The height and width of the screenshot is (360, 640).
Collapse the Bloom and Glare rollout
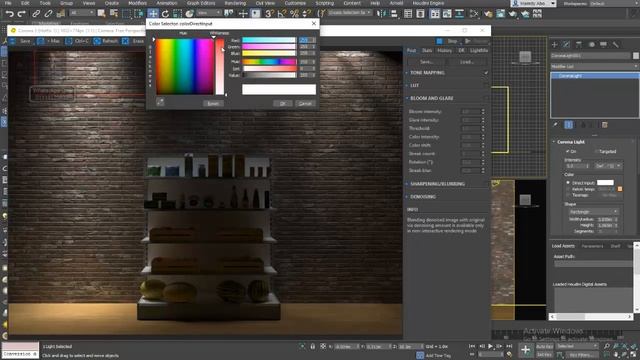[x=431, y=98]
